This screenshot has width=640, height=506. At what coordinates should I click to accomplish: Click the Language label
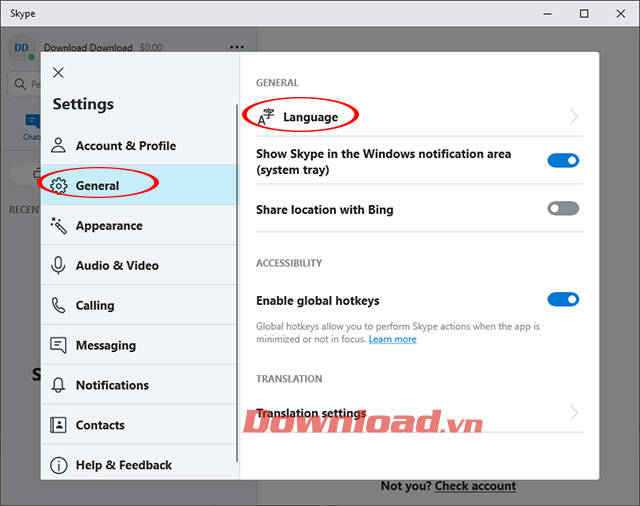pyautogui.click(x=311, y=117)
